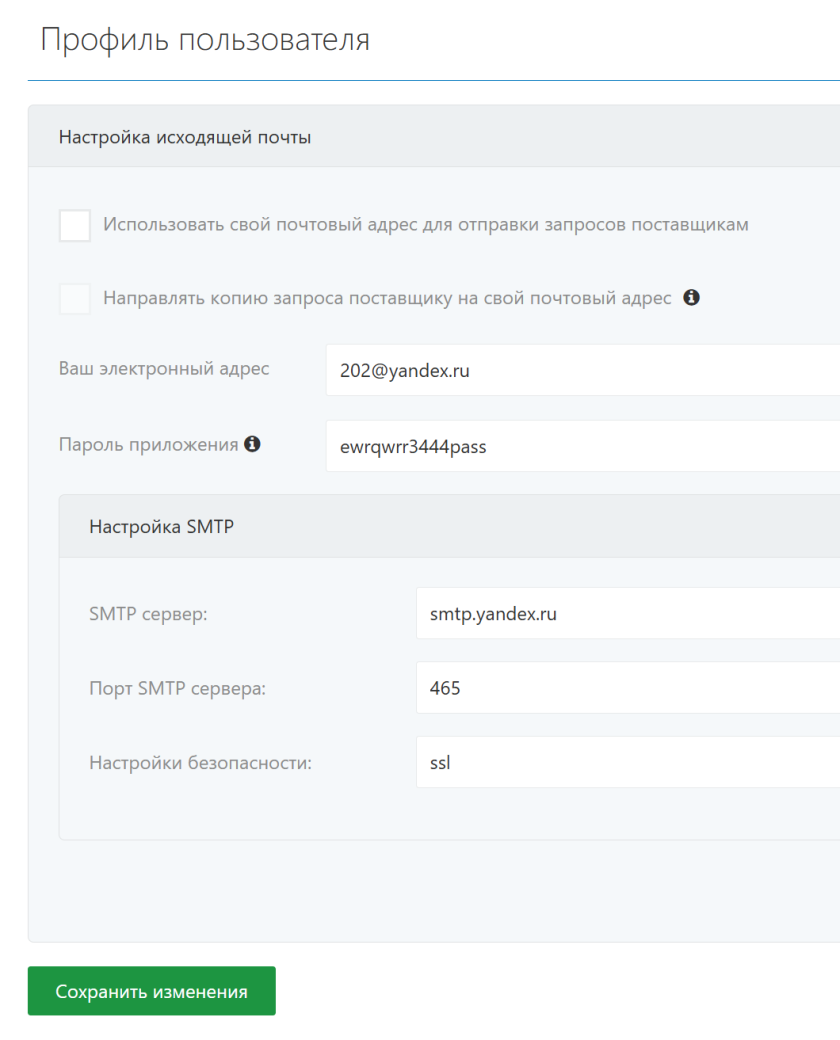Click the info icon after Направлять копию запроса
The width and height of the screenshot is (840, 1040).
(691, 297)
